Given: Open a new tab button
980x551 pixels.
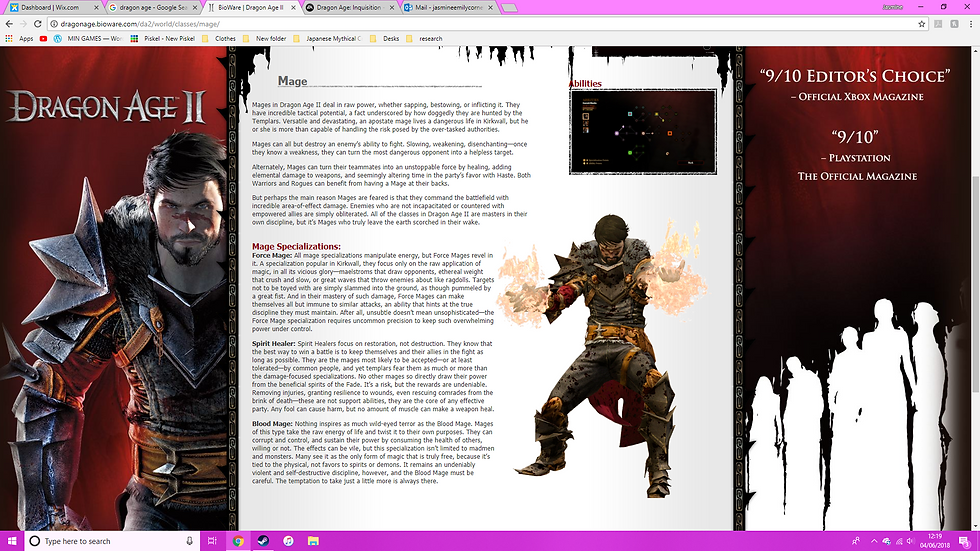Looking at the screenshot, I should (509, 8).
